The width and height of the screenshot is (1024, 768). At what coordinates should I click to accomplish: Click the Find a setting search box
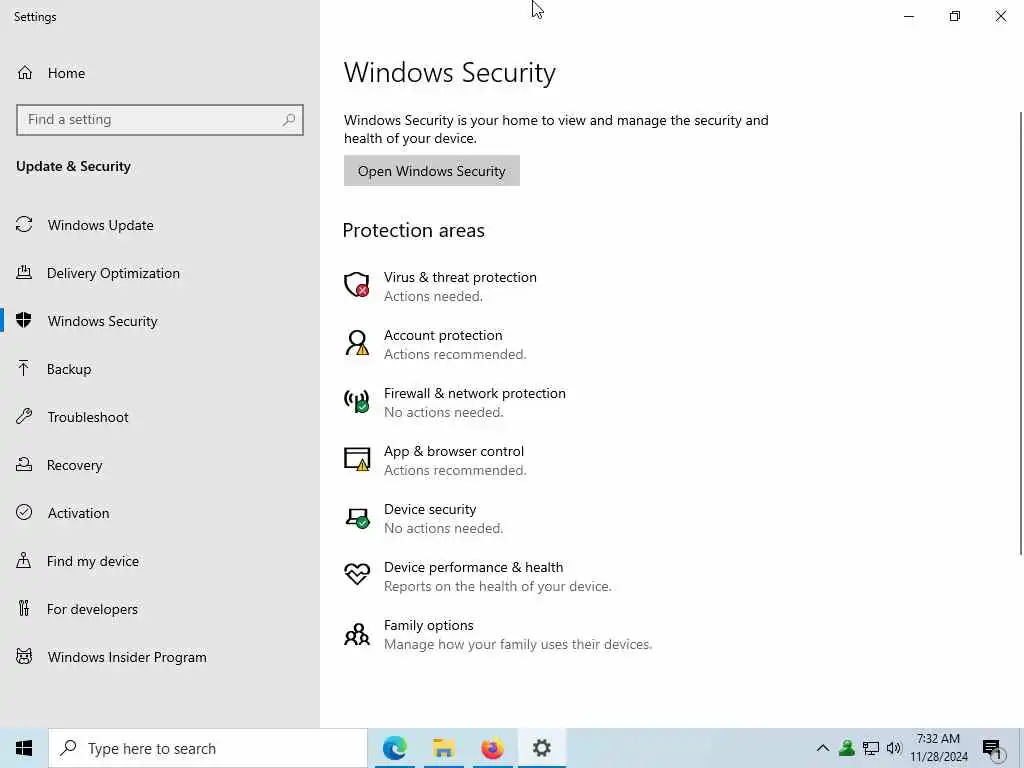[160, 120]
